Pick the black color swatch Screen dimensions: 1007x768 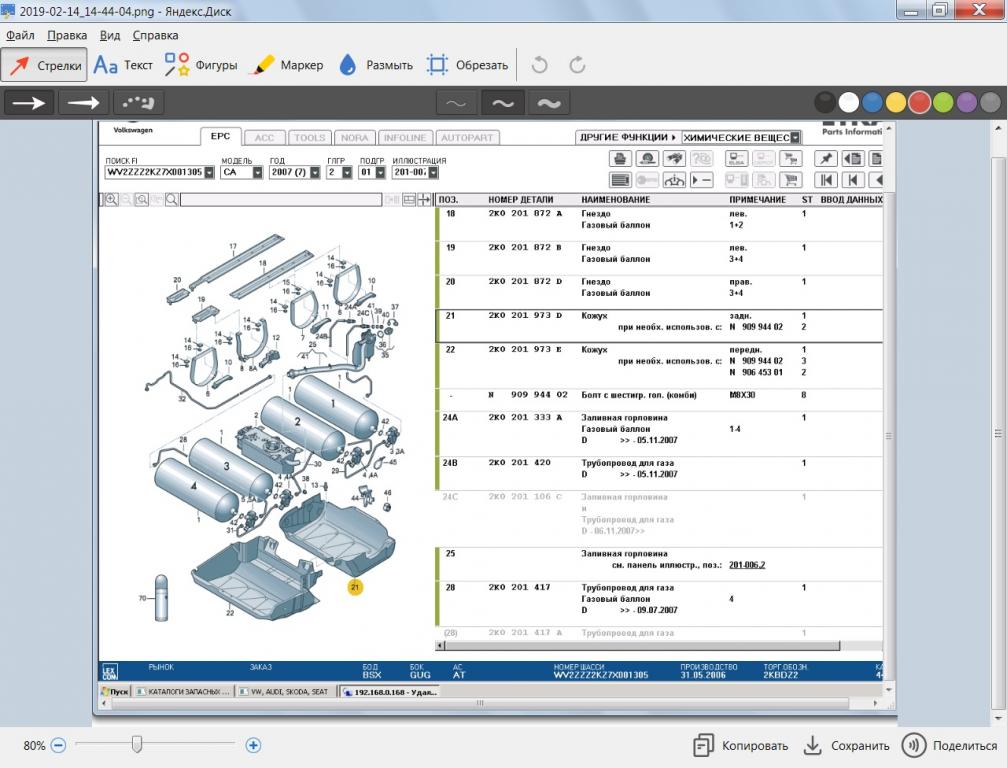pos(825,102)
